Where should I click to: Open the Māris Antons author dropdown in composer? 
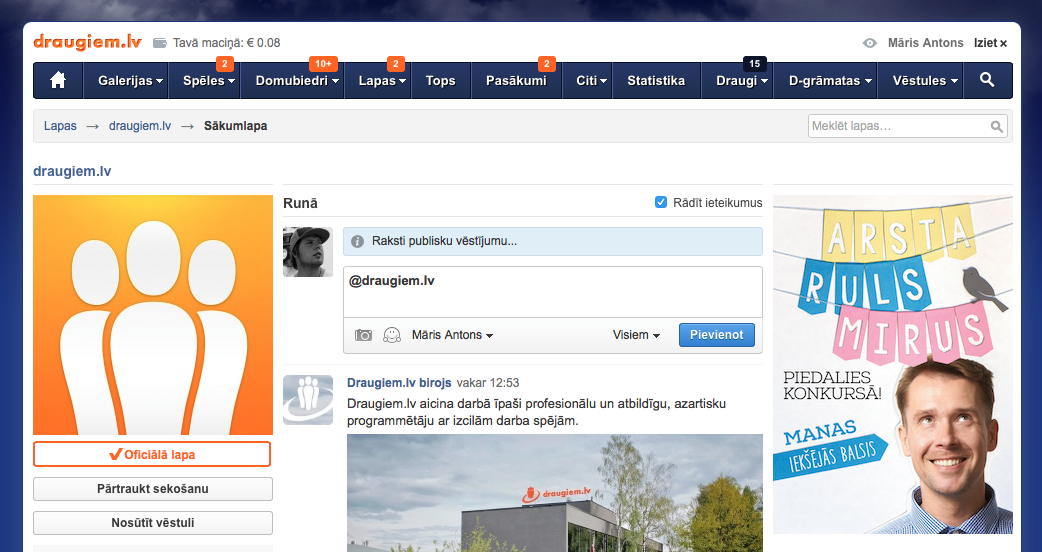point(452,335)
